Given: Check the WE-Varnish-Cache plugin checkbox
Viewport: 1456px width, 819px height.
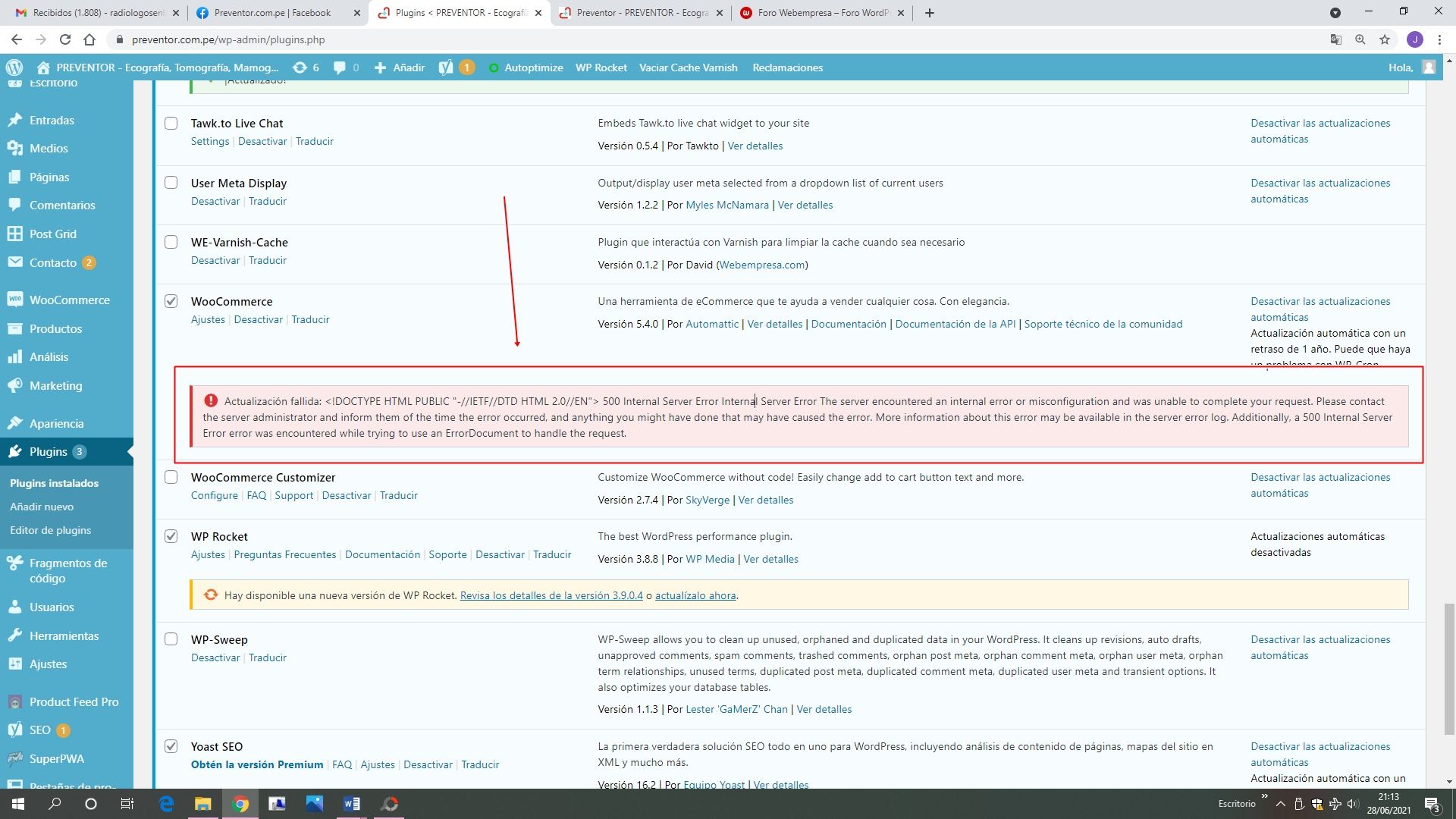Looking at the screenshot, I should point(171,242).
